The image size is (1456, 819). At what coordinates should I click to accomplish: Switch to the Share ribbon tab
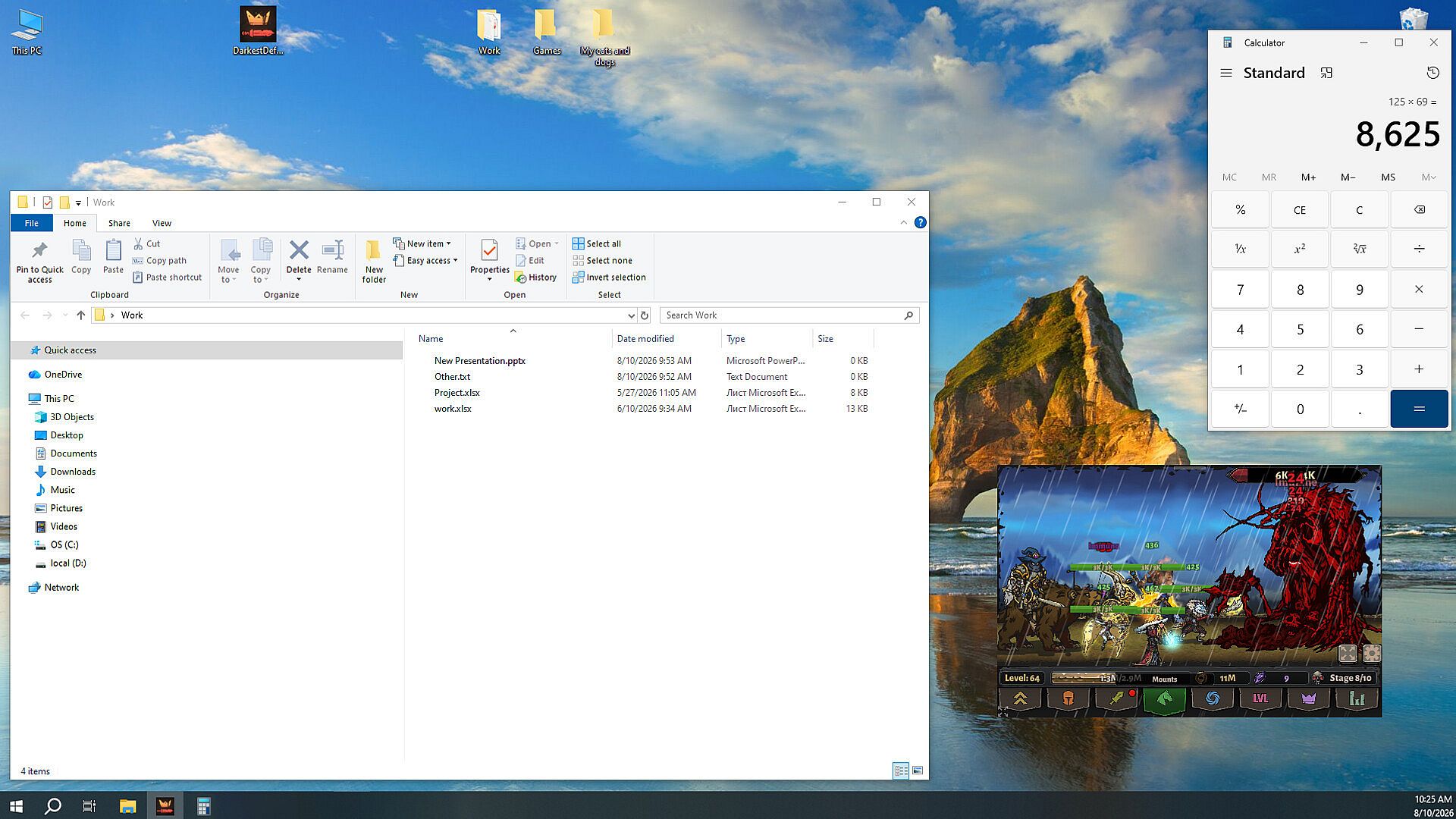119,223
